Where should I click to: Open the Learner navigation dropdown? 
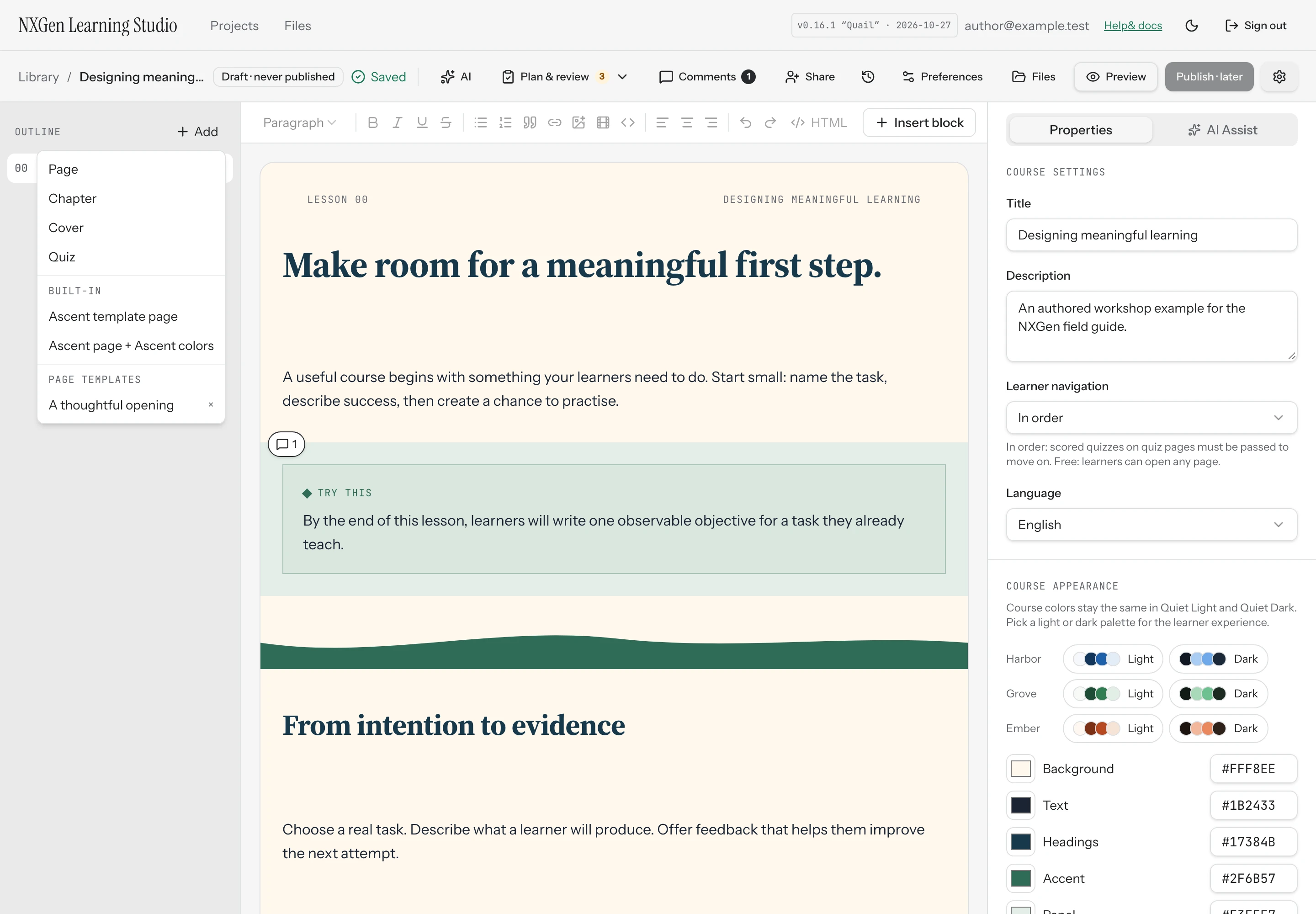pos(1151,418)
